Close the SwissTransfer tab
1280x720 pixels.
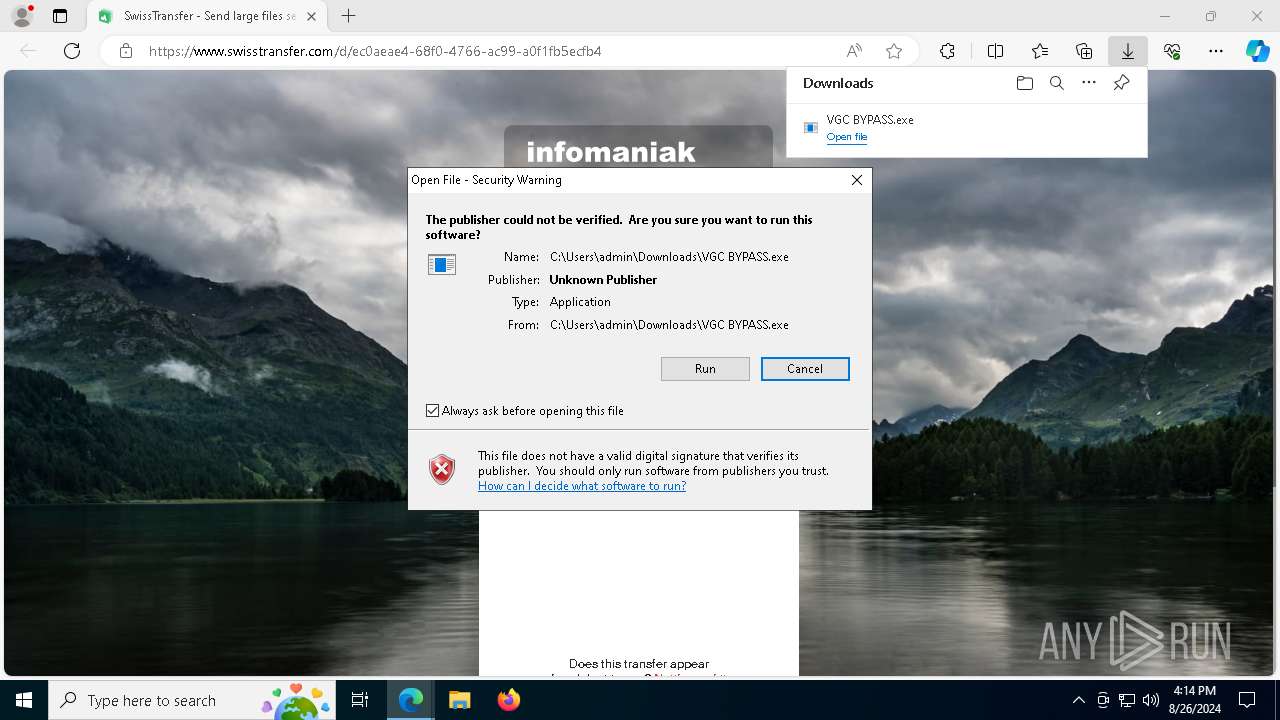click(x=311, y=16)
